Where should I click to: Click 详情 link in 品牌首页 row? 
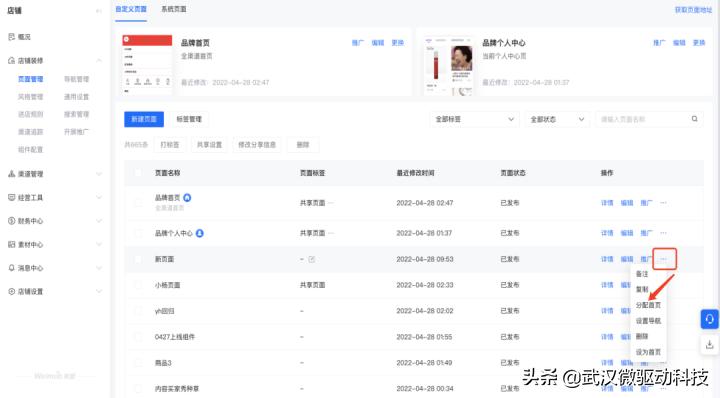[x=607, y=203]
